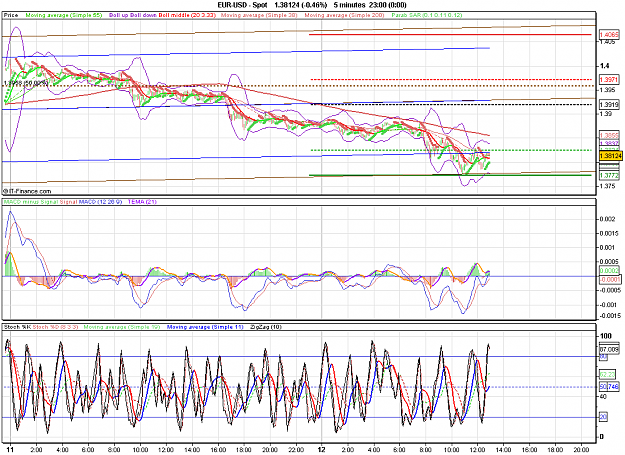The height and width of the screenshot is (455, 625).
Task: Click the 'TEMA (21)' legend label
Action: [x=142, y=202]
